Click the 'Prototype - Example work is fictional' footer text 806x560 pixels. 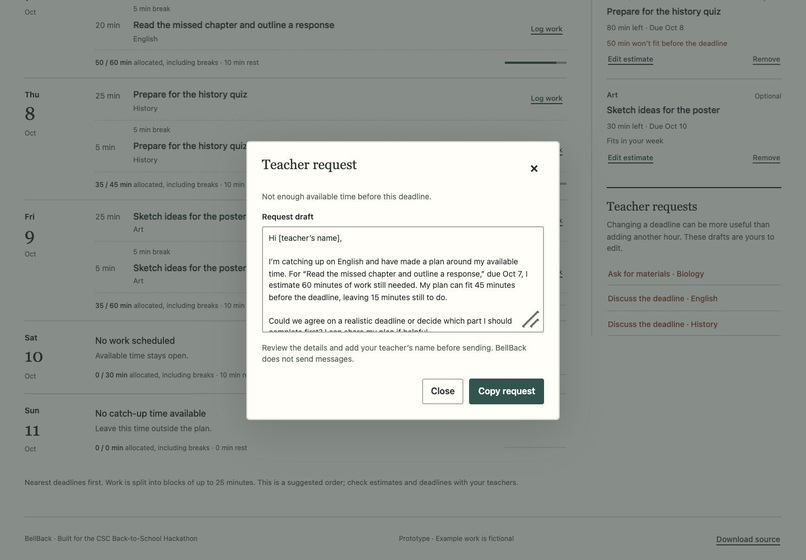(x=456, y=539)
